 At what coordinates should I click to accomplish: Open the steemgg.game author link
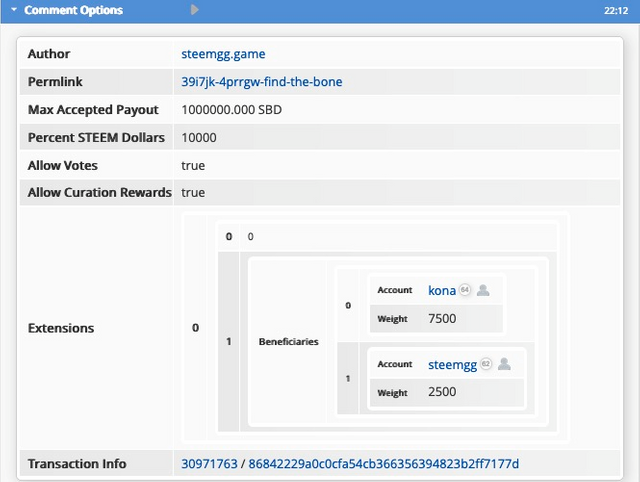223,54
